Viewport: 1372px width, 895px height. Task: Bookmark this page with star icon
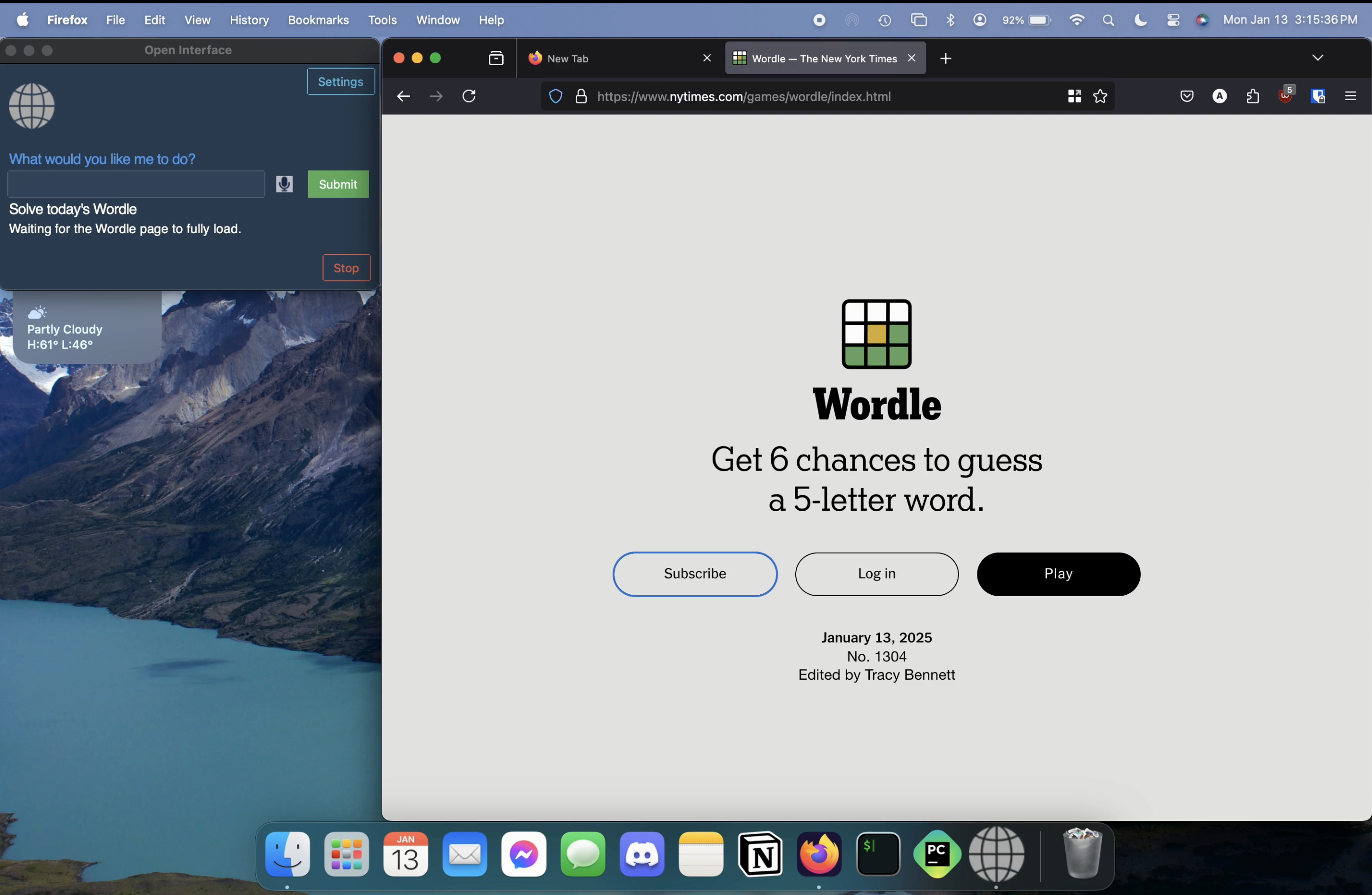1101,96
